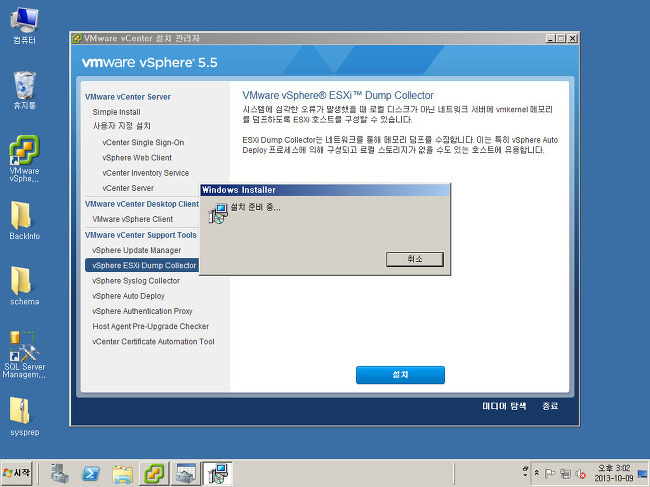Viewport: 650px width, 487px height.
Task: Click Action Center flag tray icon
Action: [549, 473]
